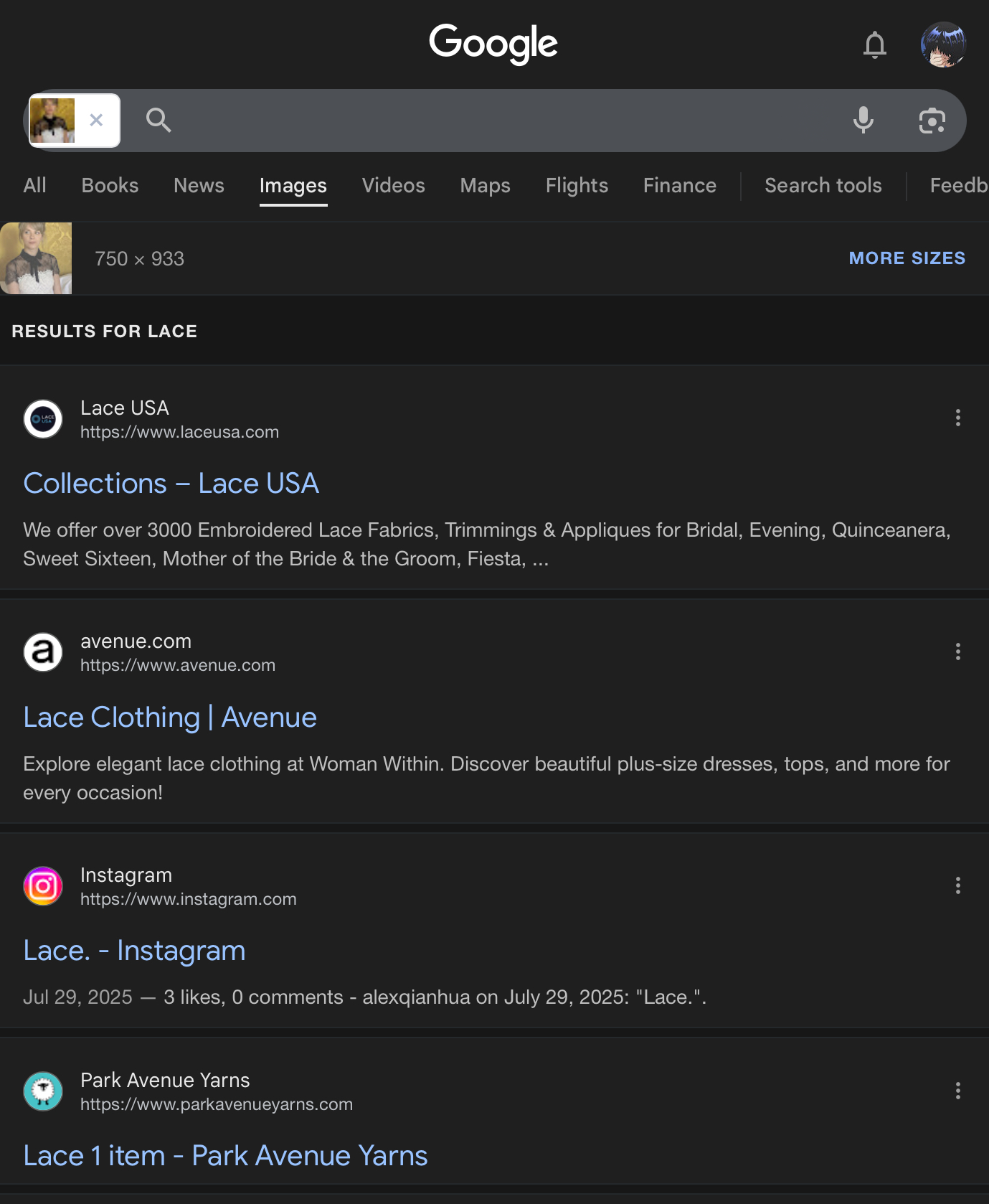
Task: Select the Images tab
Action: [x=293, y=187]
